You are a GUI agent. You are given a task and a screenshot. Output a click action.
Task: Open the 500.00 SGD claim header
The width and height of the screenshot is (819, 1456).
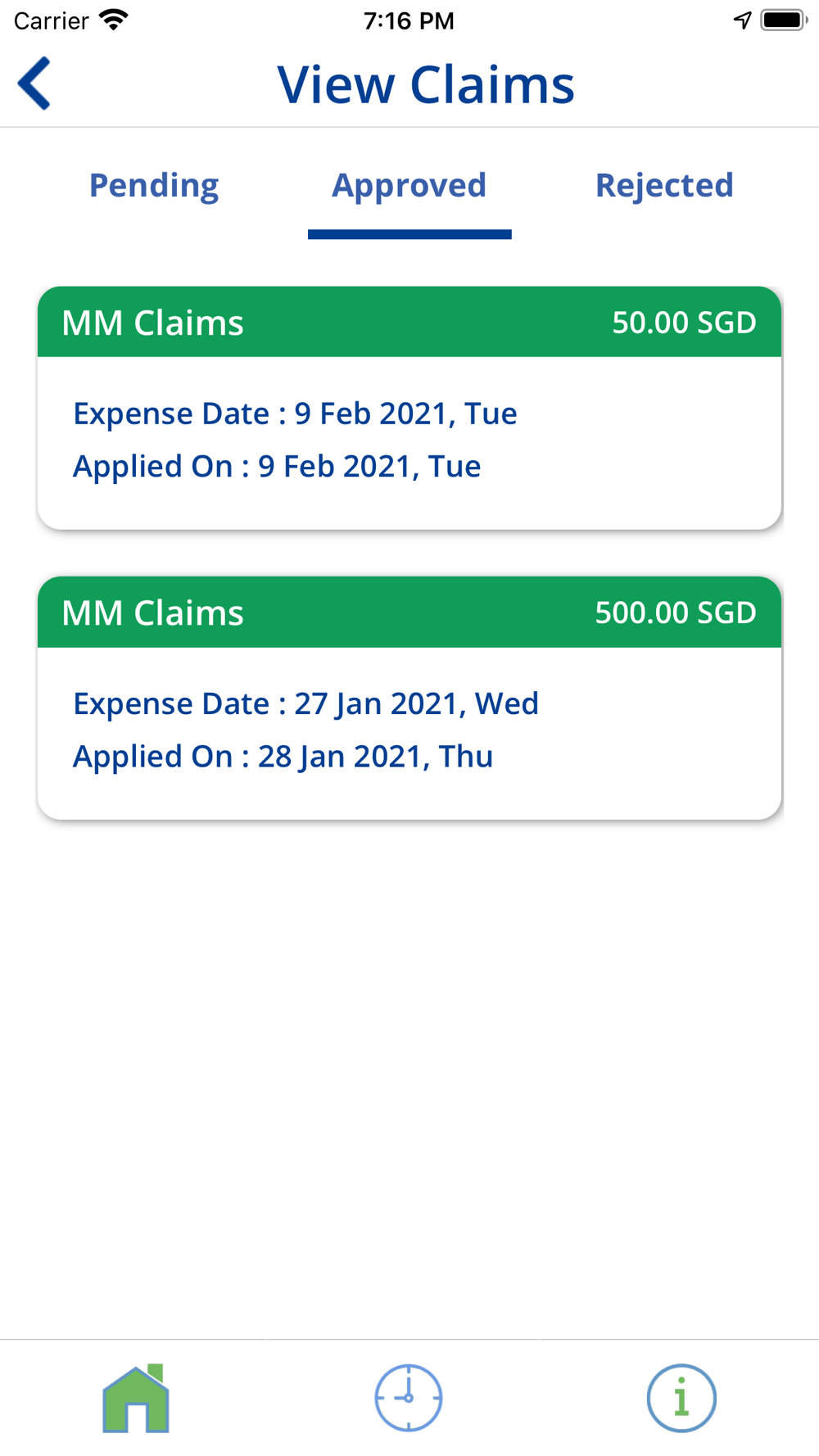coord(409,613)
